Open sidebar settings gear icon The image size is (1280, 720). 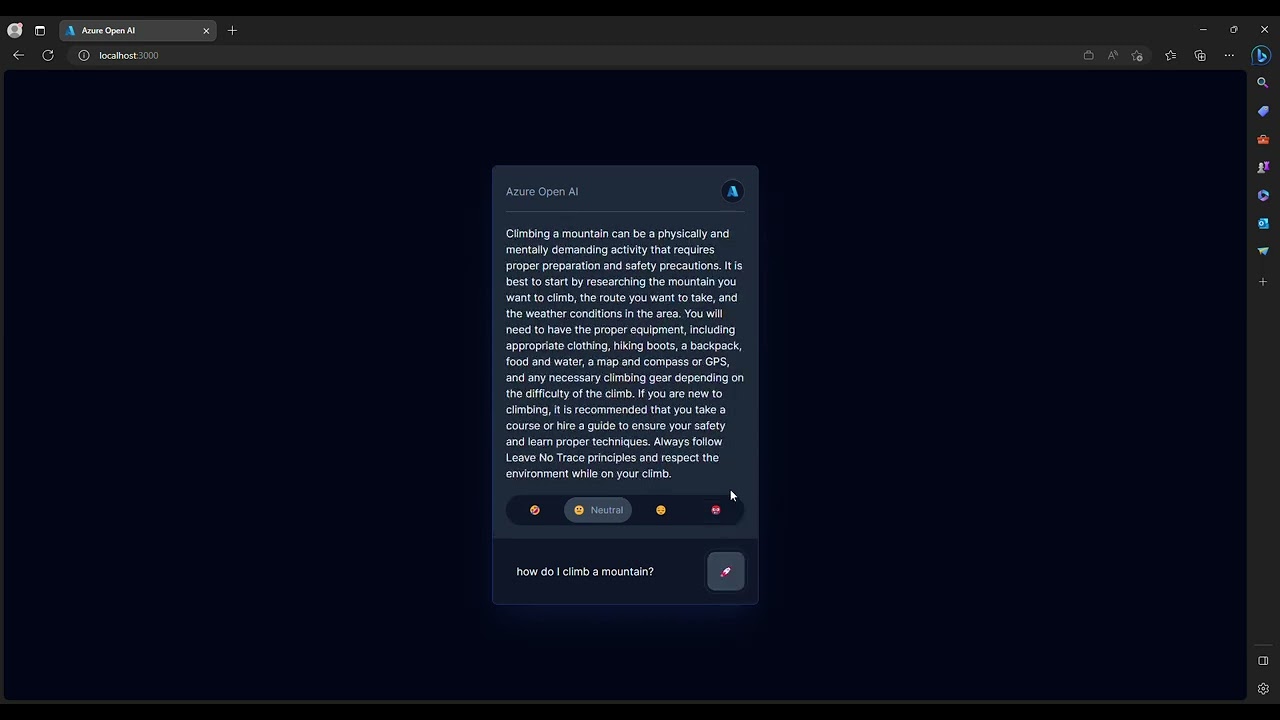point(1263,689)
